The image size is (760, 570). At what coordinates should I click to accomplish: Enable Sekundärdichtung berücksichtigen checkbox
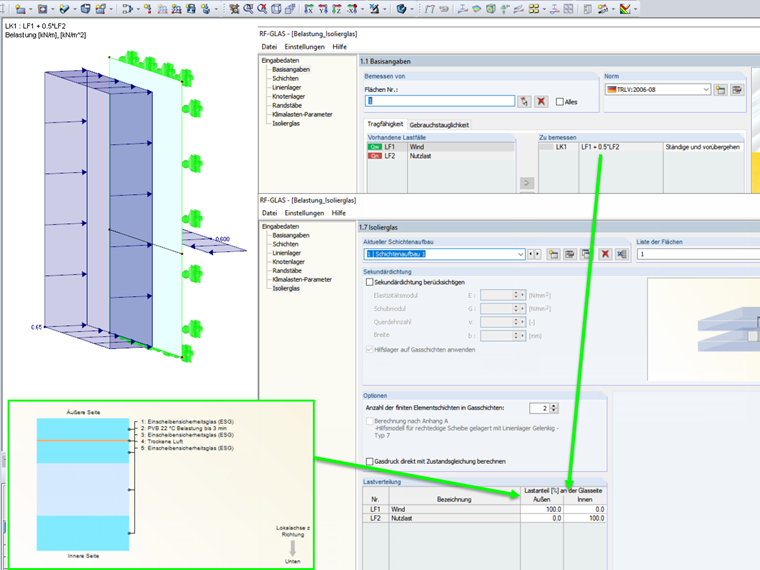pyautogui.click(x=370, y=282)
